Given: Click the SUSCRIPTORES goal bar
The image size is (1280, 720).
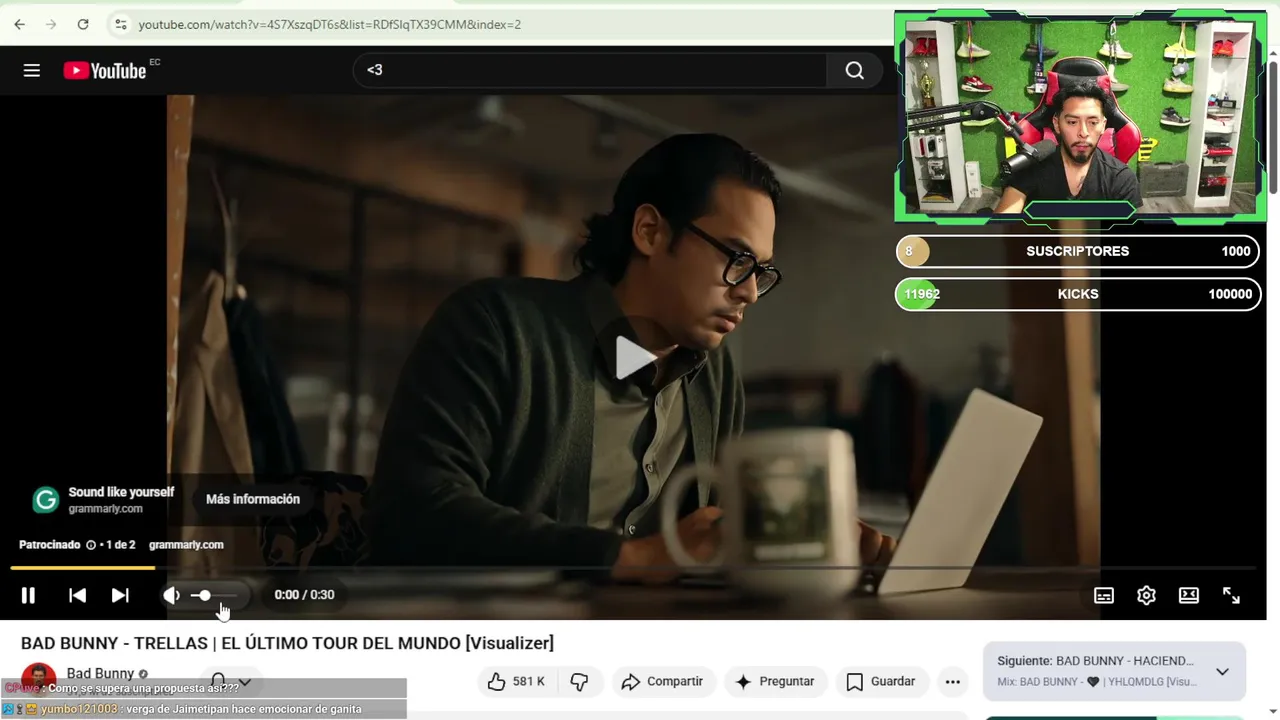Looking at the screenshot, I should point(1077,251).
